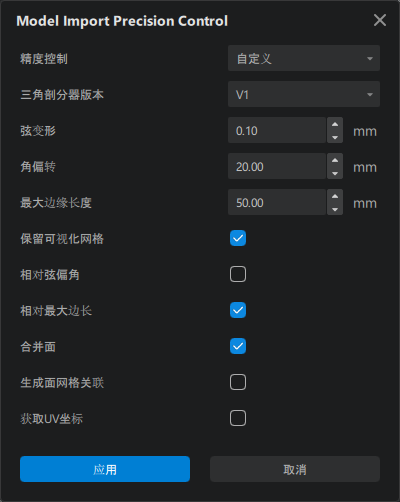Decrease the 弦变形 value with down arrow
Screen dimensions: 400x502
(x=335, y=137)
